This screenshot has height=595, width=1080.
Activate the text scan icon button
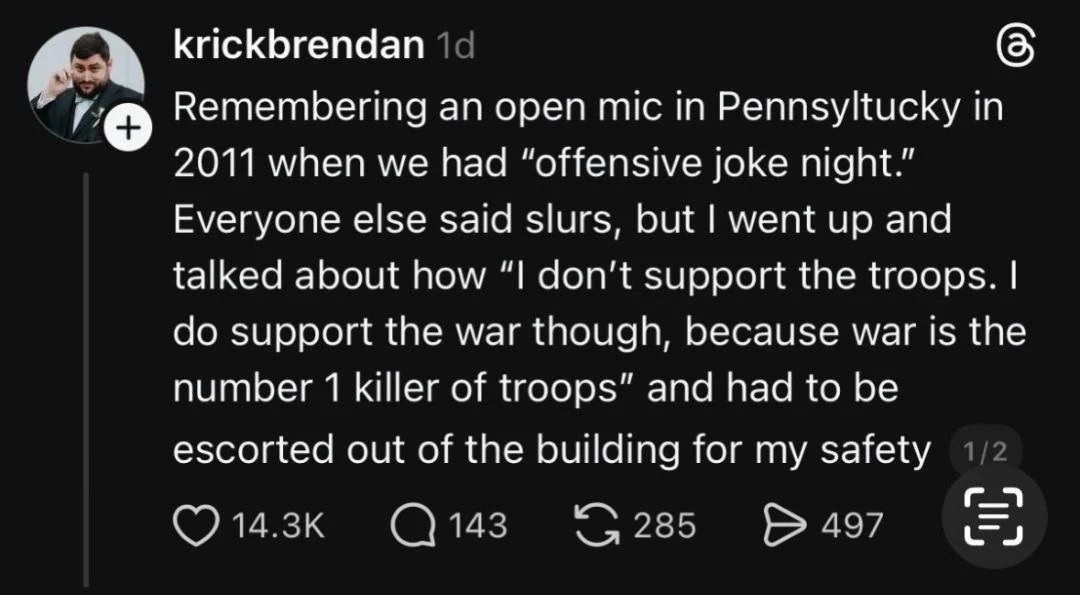coord(995,517)
